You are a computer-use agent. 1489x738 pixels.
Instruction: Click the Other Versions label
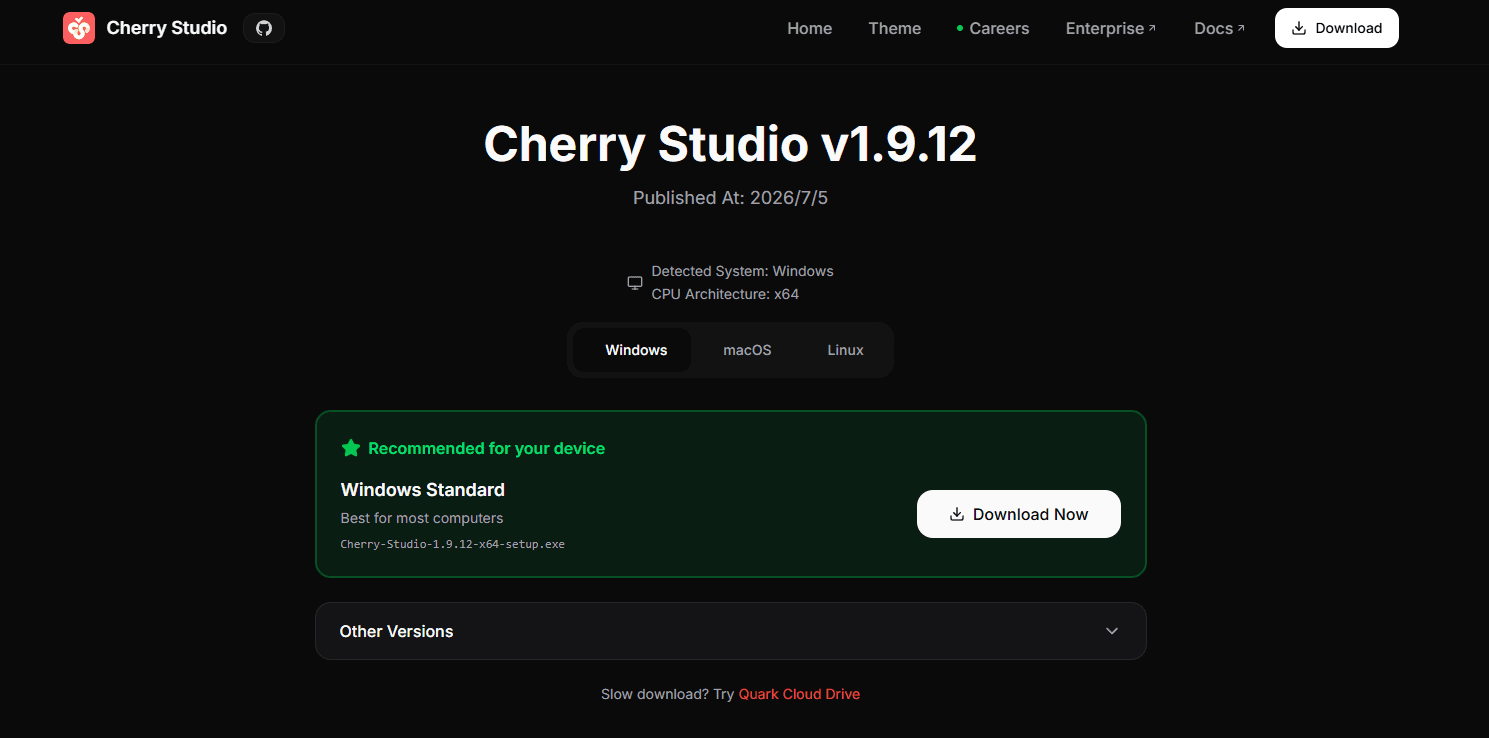click(396, 631)
